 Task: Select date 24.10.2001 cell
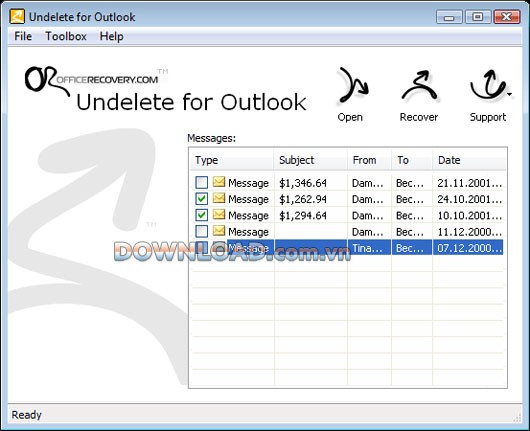[x=469, y=199]
